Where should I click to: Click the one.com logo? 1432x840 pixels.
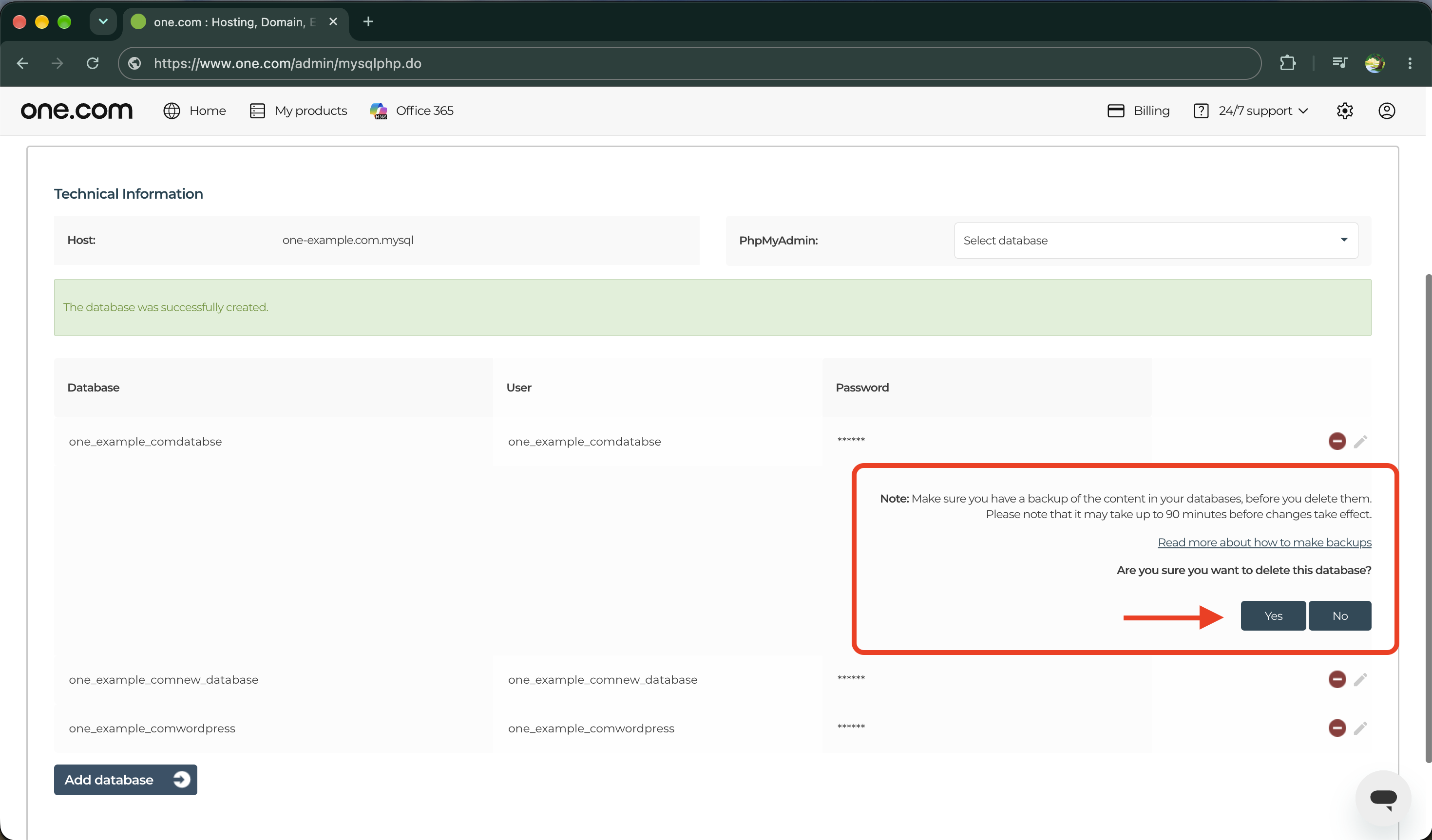[x=76, y=111]
